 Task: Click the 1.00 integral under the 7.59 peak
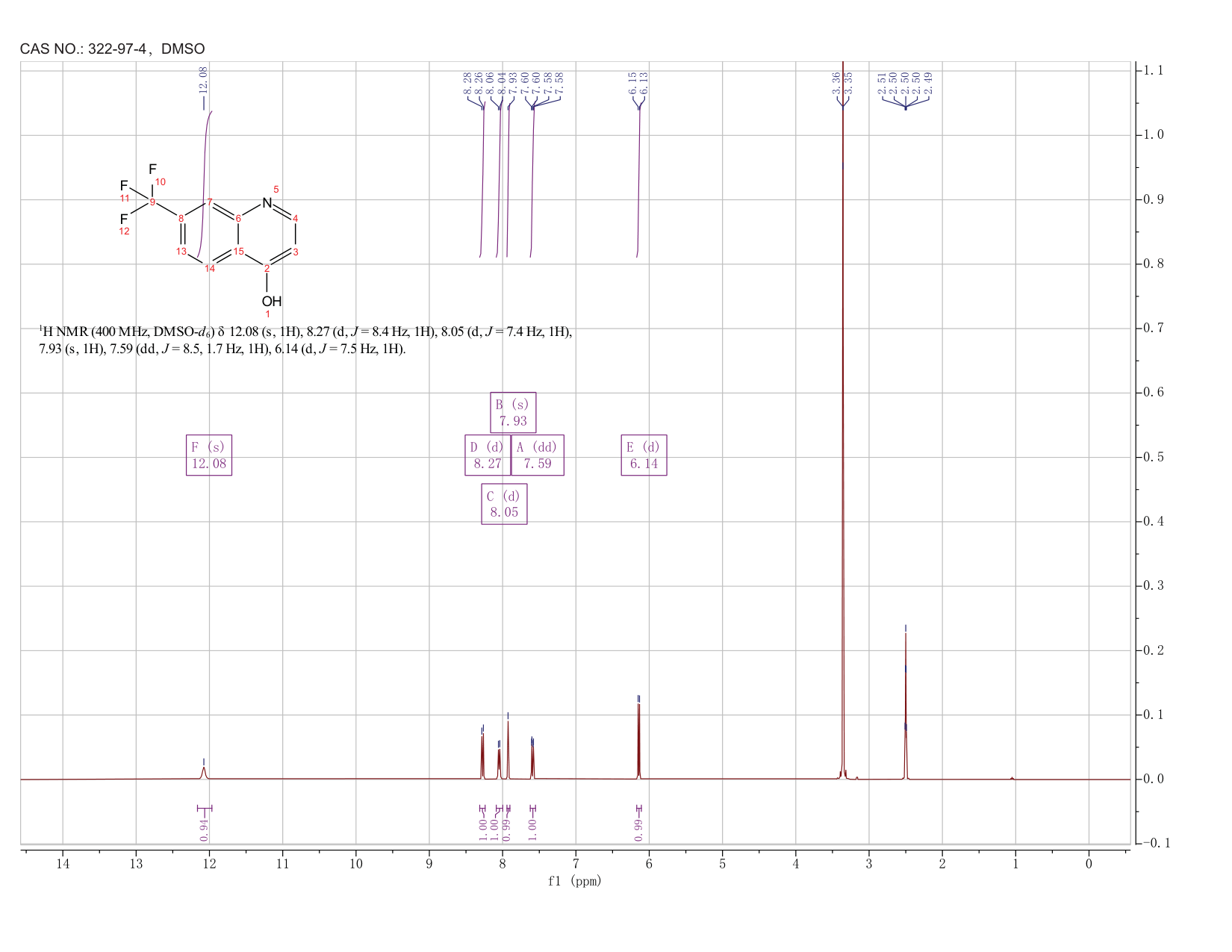[533, 829]
